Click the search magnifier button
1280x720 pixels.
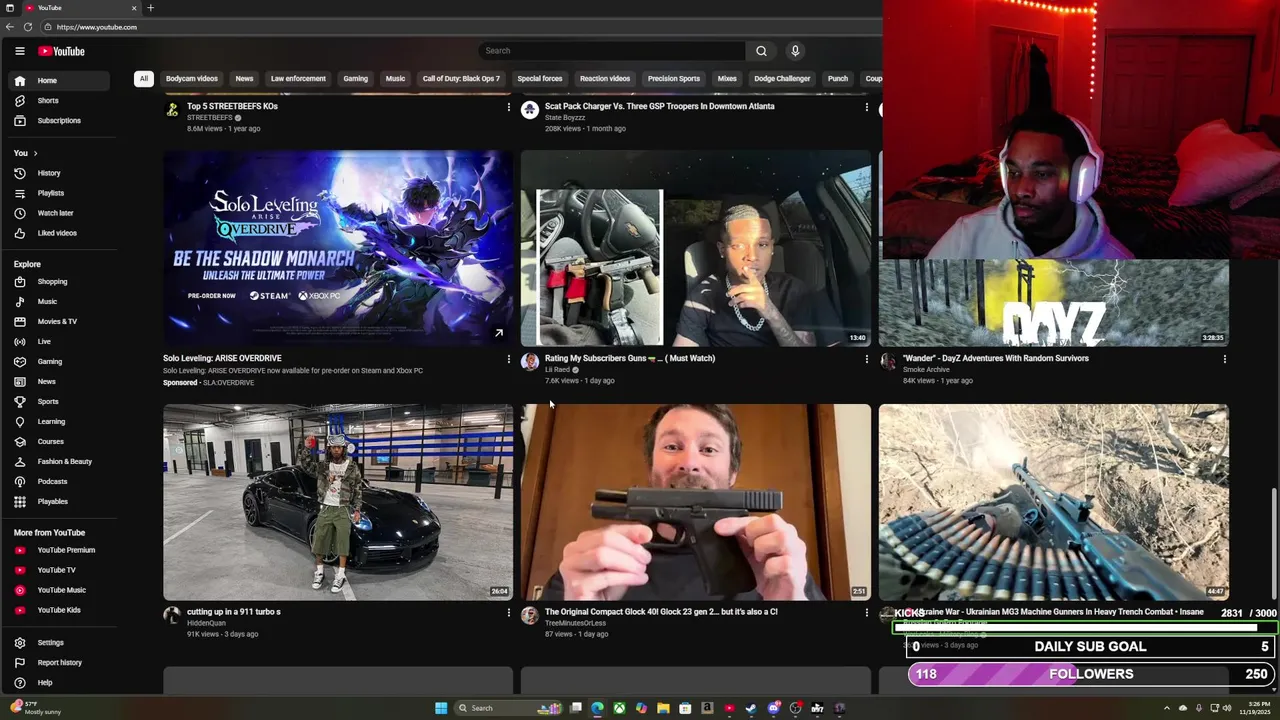point(761,51)
